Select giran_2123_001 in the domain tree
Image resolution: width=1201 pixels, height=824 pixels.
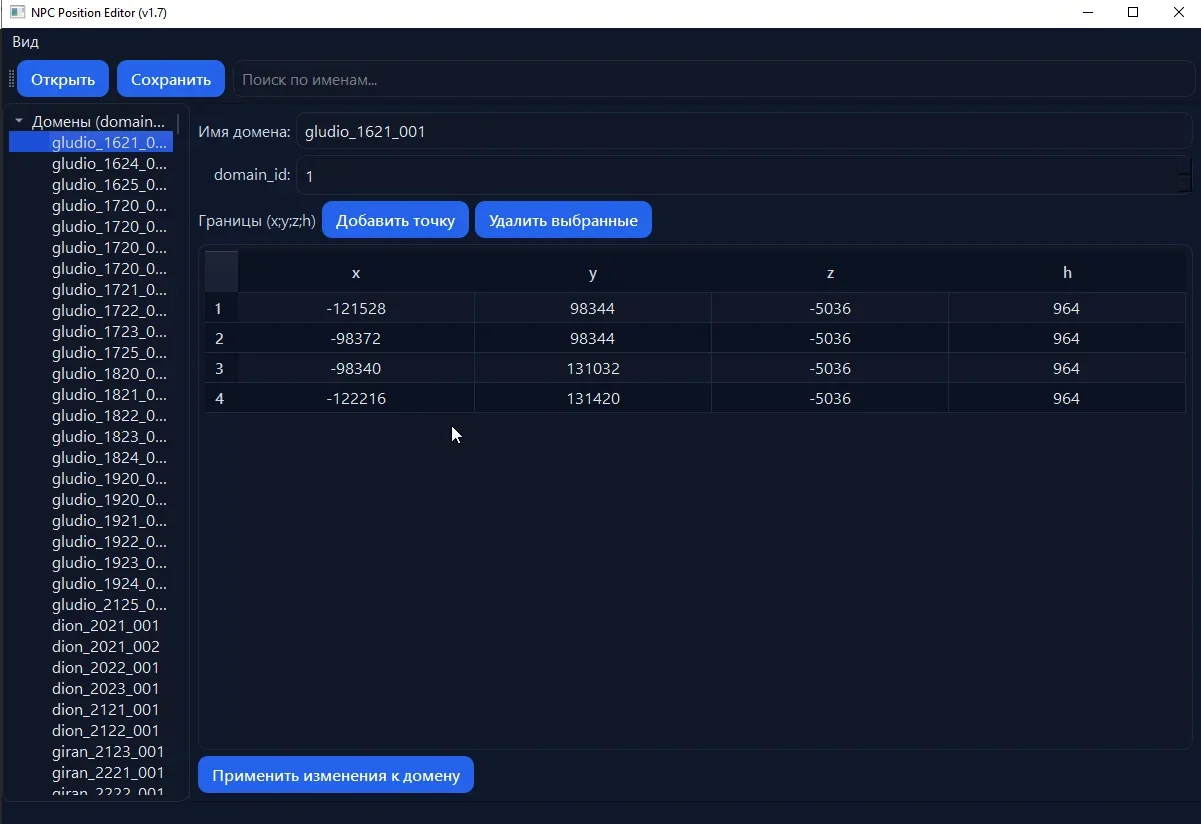click(x=108, y=752)
